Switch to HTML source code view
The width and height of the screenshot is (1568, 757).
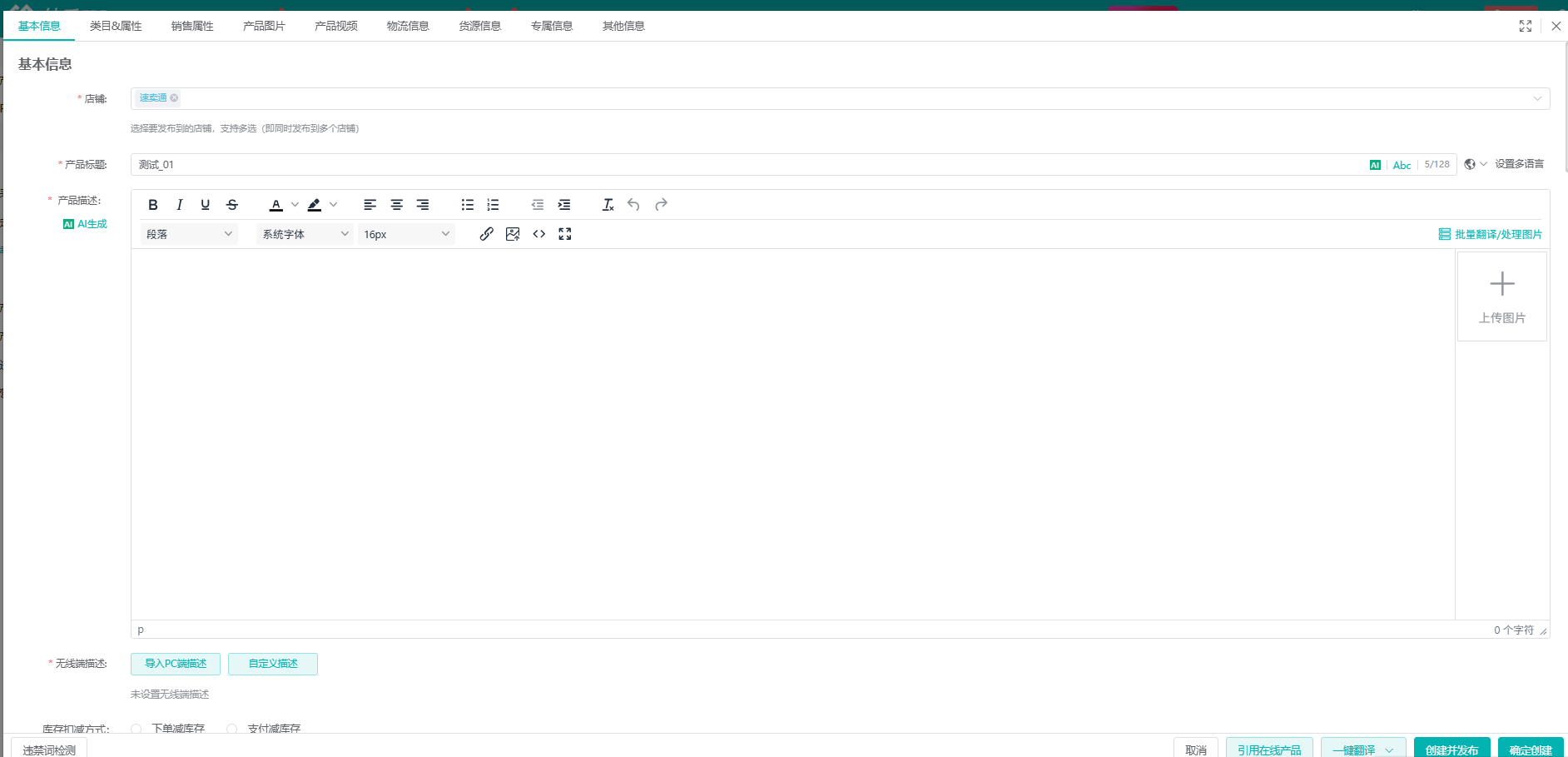click(538, 234)
